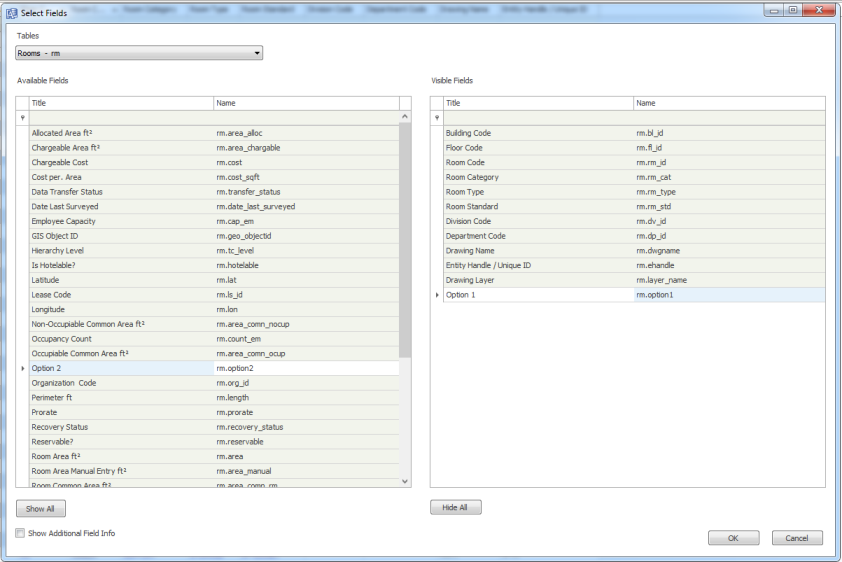Confirm the selection with OK

[x=733, y=538]
